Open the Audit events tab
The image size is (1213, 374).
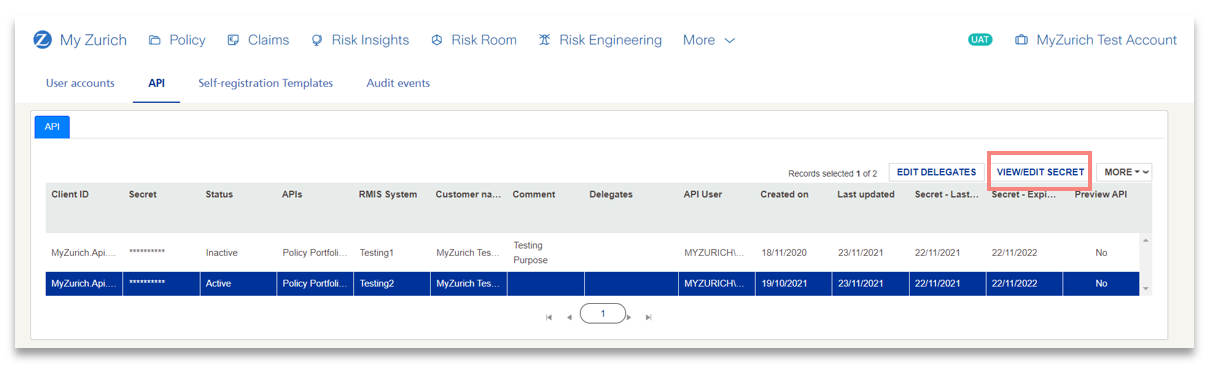(398, 83)
